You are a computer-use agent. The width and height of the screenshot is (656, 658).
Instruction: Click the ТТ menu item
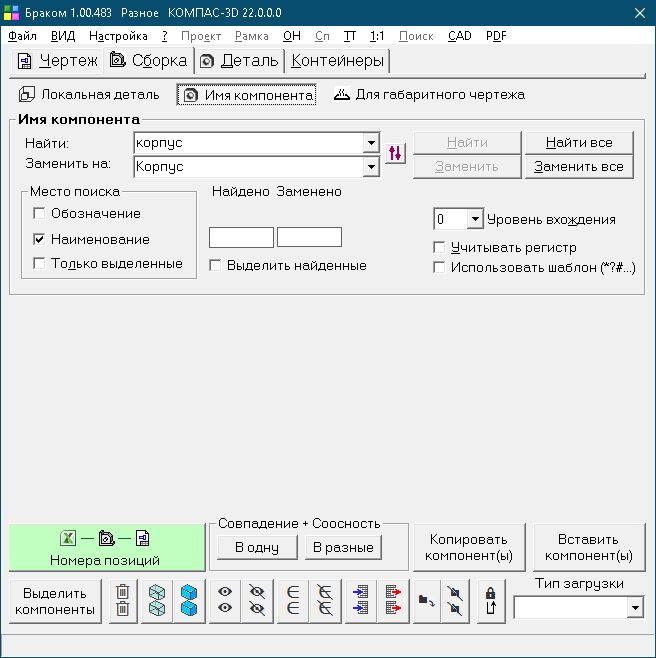(350, 36)
